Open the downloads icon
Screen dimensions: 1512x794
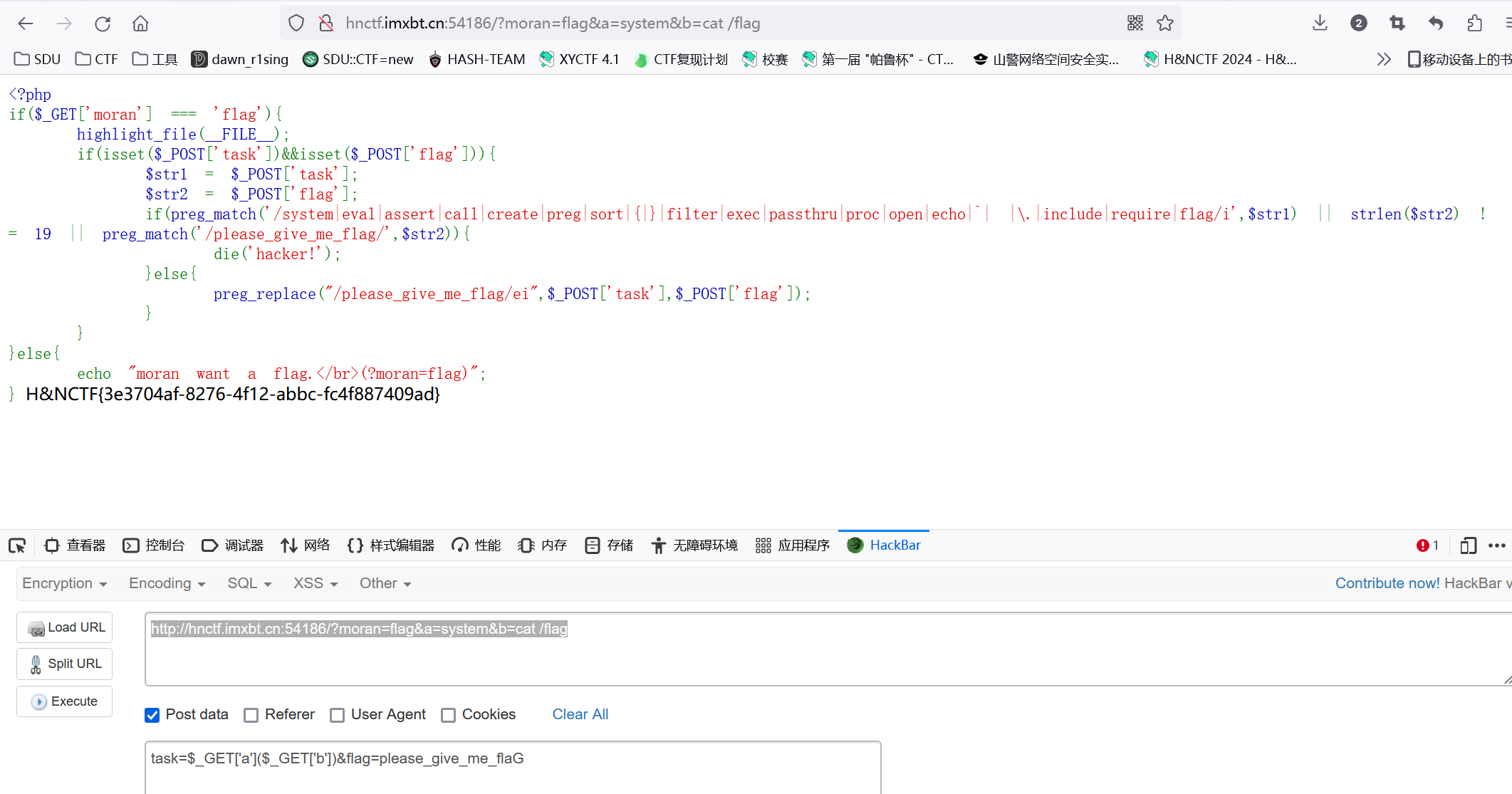point(1320,23)
